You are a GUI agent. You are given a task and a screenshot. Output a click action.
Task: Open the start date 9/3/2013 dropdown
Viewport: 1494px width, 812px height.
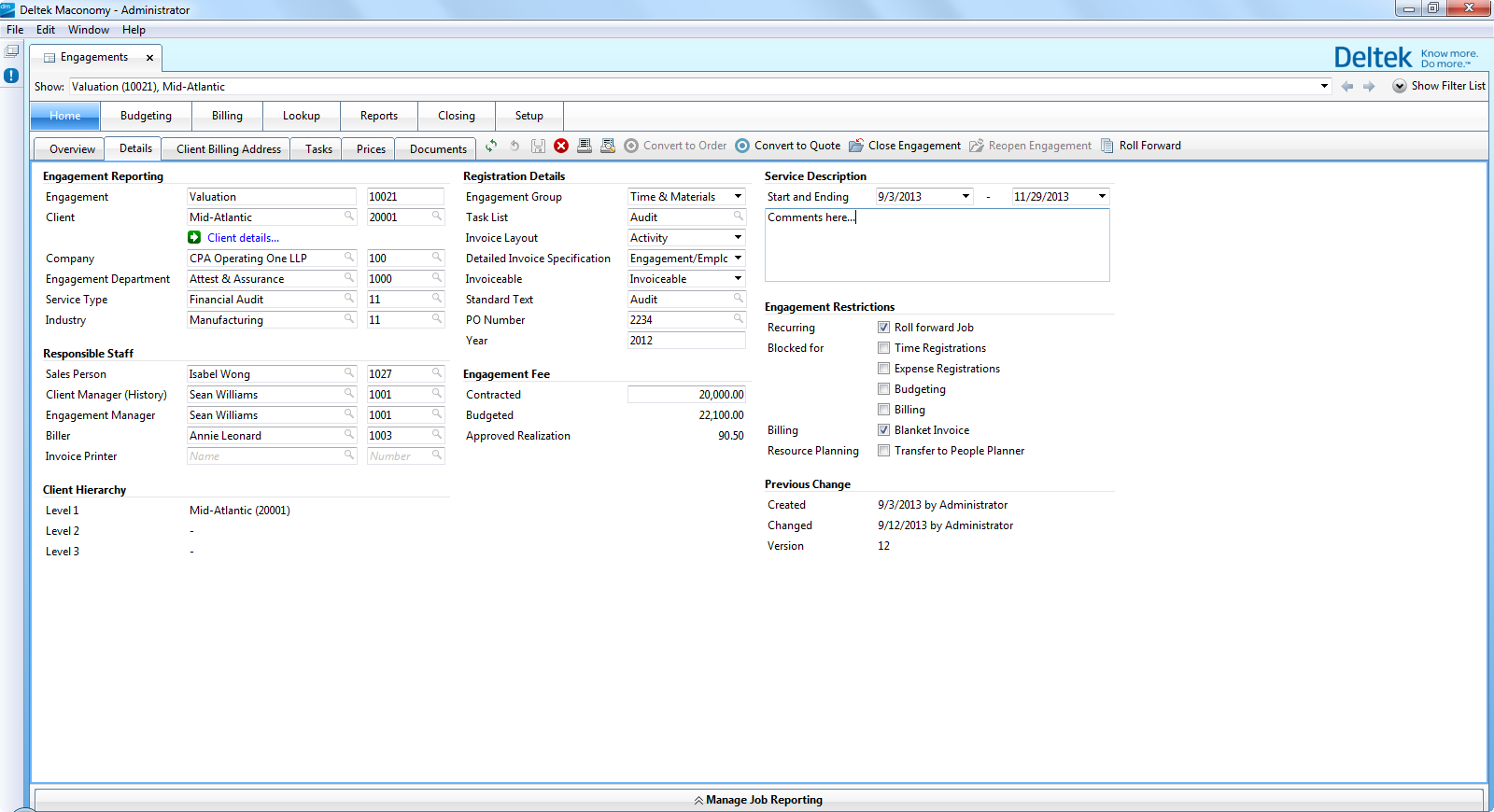(x=965, y=197)
